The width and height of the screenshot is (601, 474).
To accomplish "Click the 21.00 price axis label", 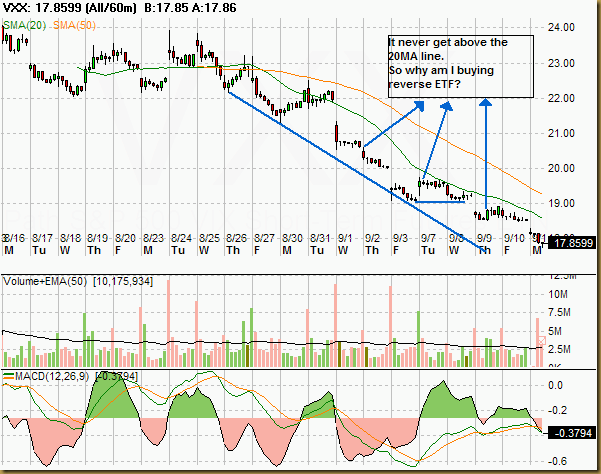I will (x=562, y=133).
